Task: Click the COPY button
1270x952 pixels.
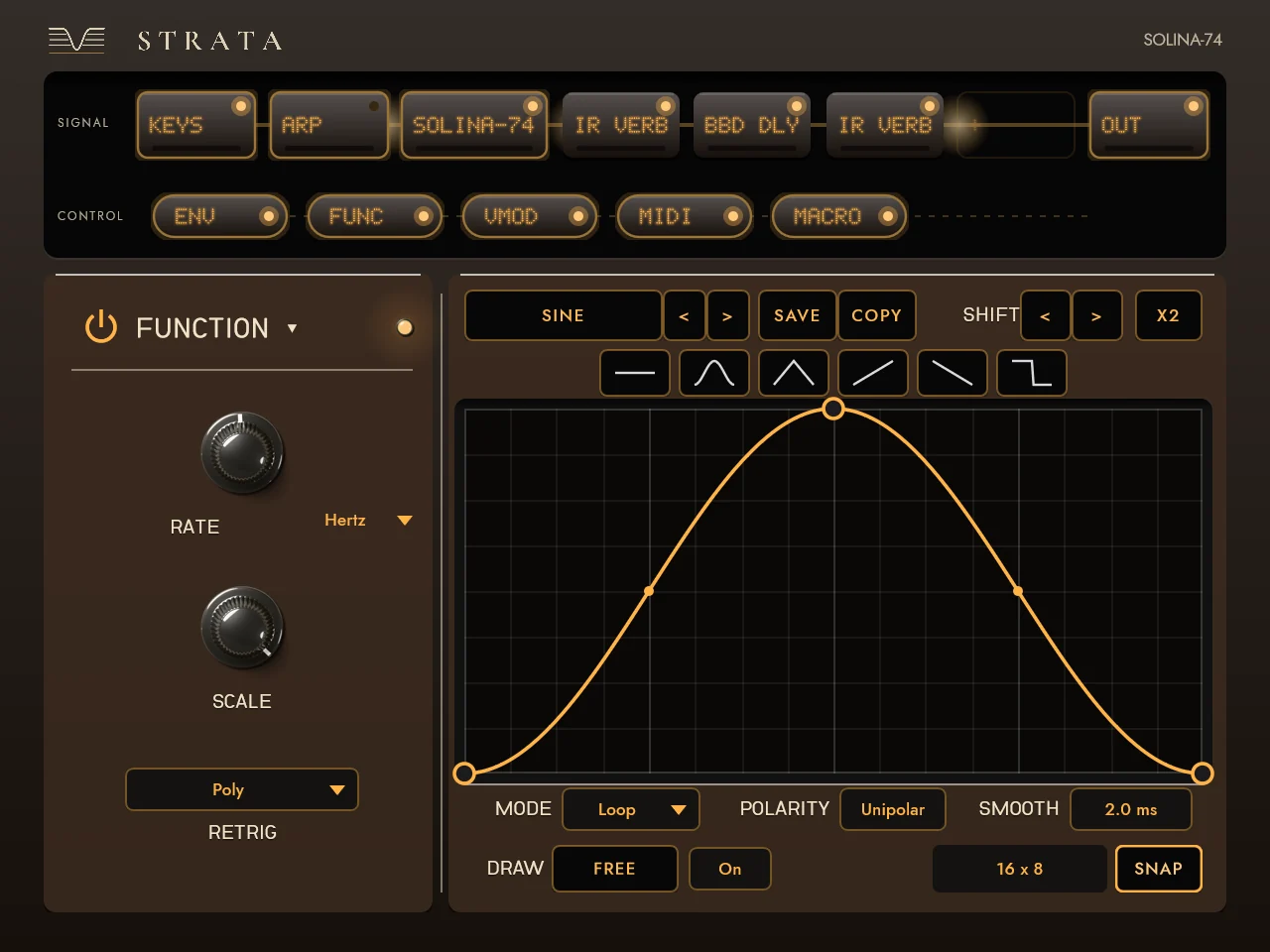Action: point(876,315)
